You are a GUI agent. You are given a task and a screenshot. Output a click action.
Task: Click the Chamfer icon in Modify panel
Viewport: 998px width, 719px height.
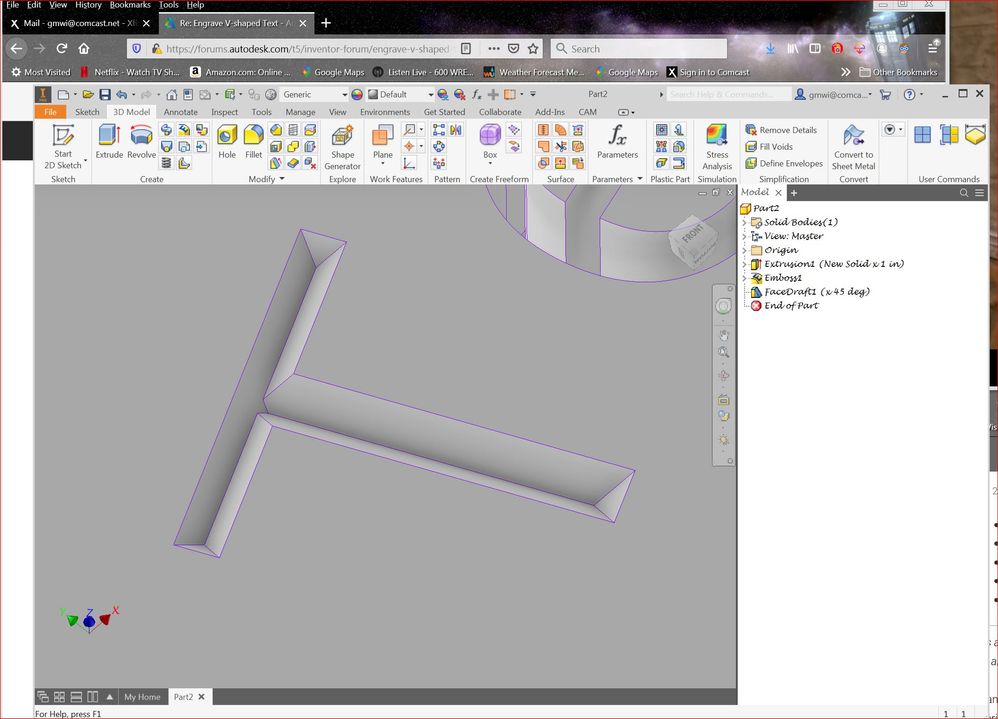click(x=276, y=130)
